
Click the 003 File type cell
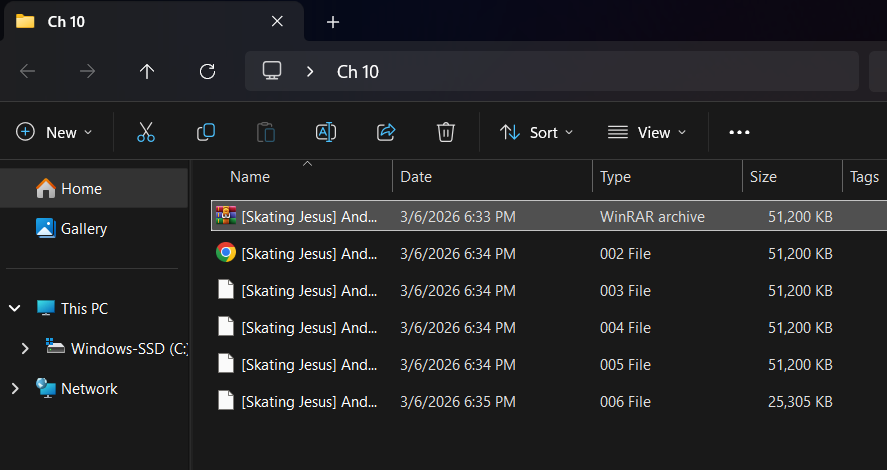coord(625,291)
